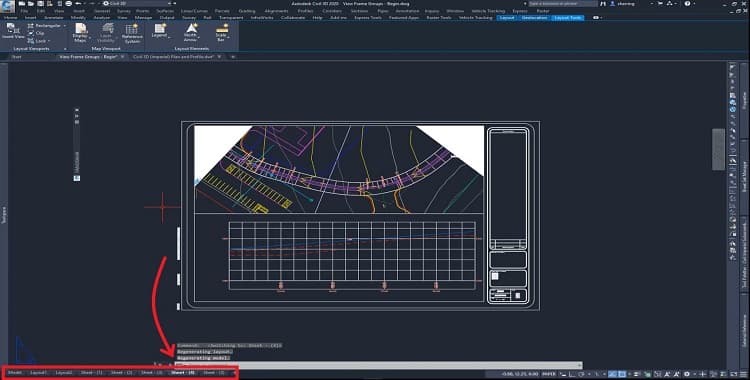750x380 pixels.
Task: Click the Insert View icon
Action: 13,32
